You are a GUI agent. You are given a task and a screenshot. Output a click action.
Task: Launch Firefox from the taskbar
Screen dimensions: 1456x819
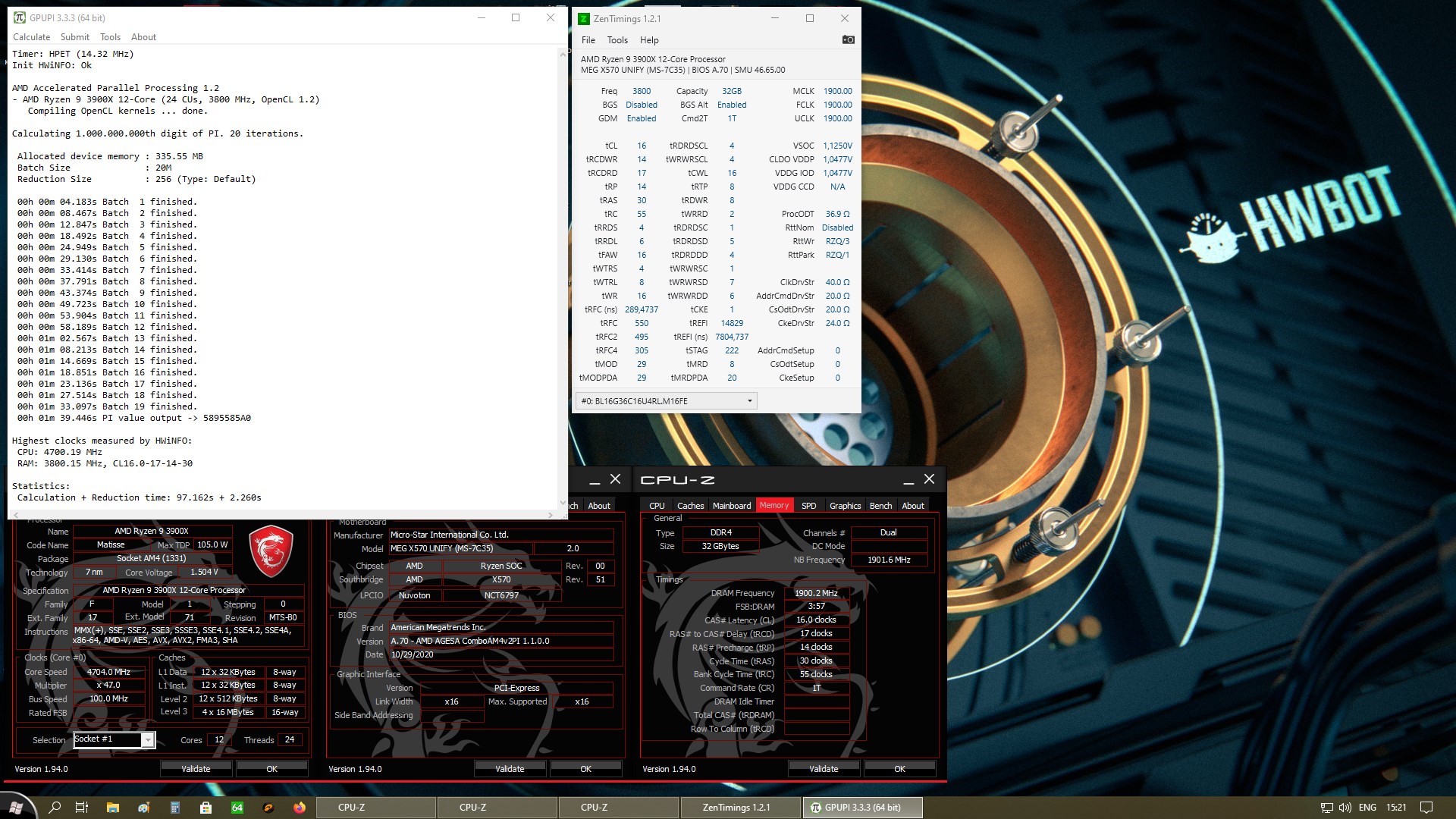coord(300,808)
